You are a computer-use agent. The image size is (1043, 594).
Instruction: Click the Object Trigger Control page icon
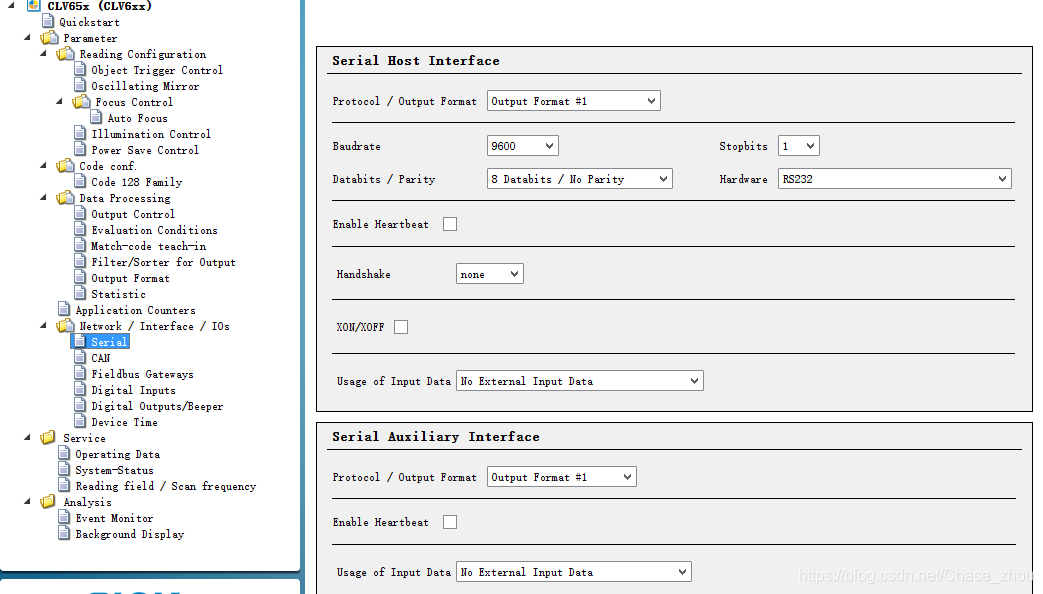point(80,69)
